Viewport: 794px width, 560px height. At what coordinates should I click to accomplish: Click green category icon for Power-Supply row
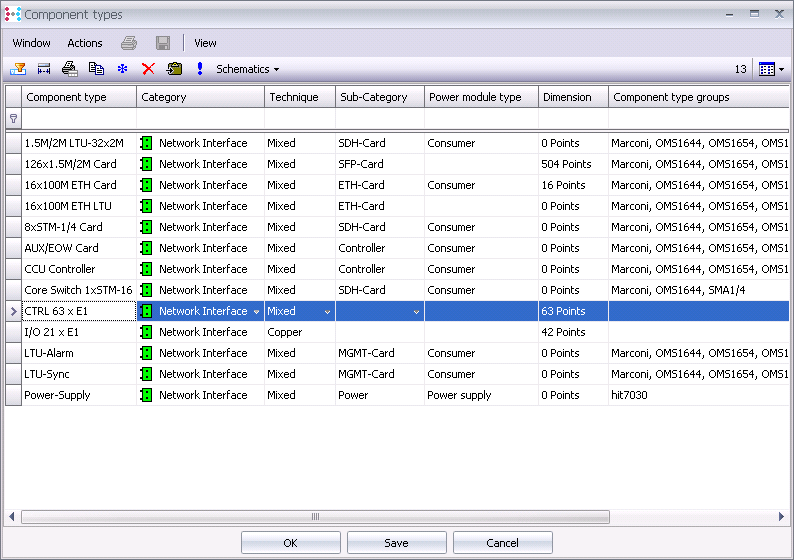[146, 395]
